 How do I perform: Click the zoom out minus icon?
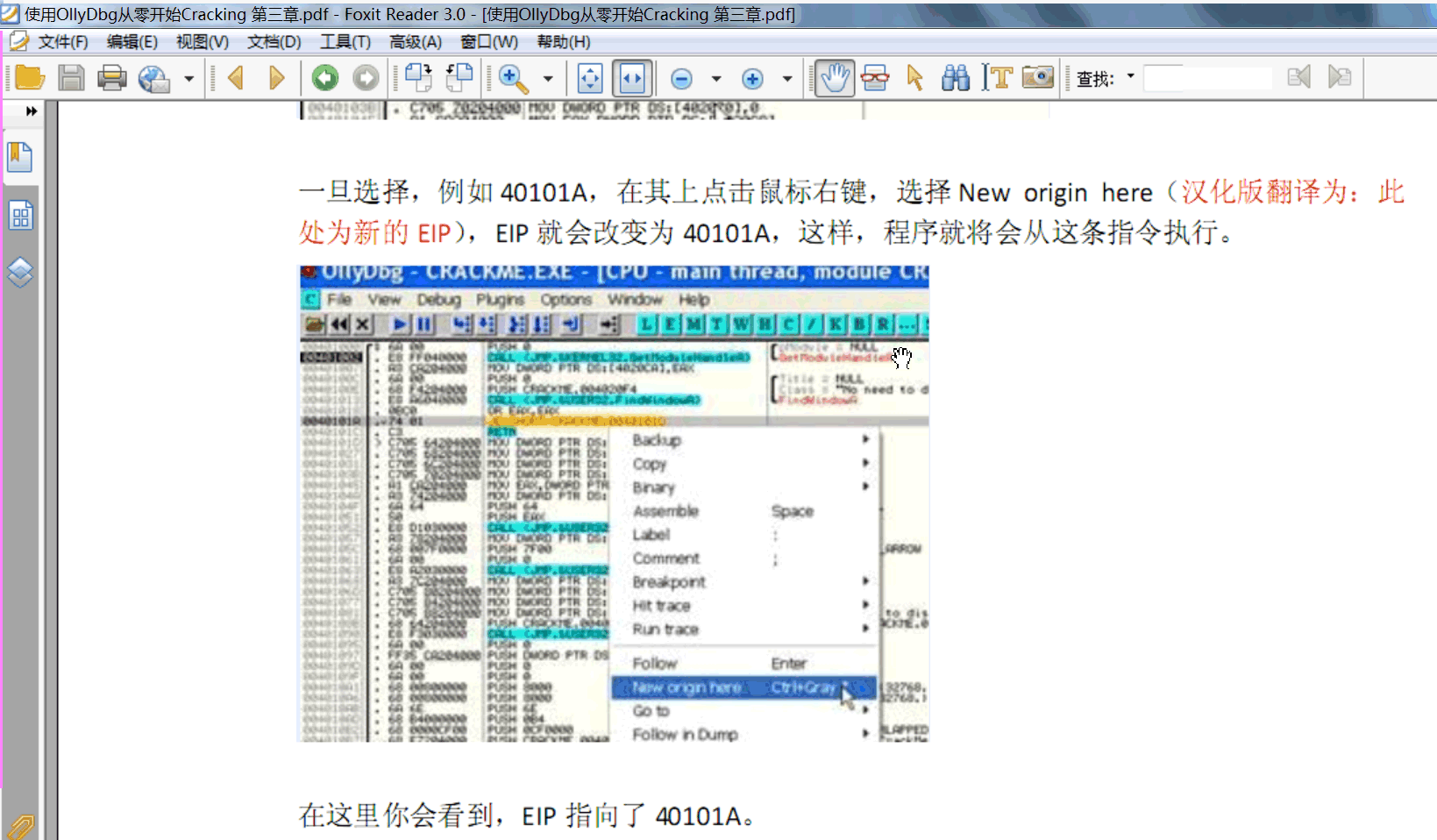coord(681,79)
